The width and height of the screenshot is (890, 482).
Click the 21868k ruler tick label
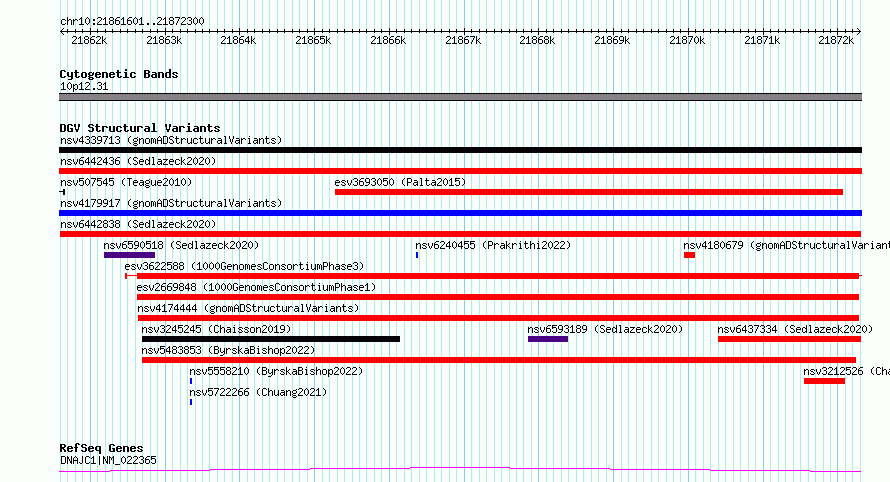coord(538,40)
